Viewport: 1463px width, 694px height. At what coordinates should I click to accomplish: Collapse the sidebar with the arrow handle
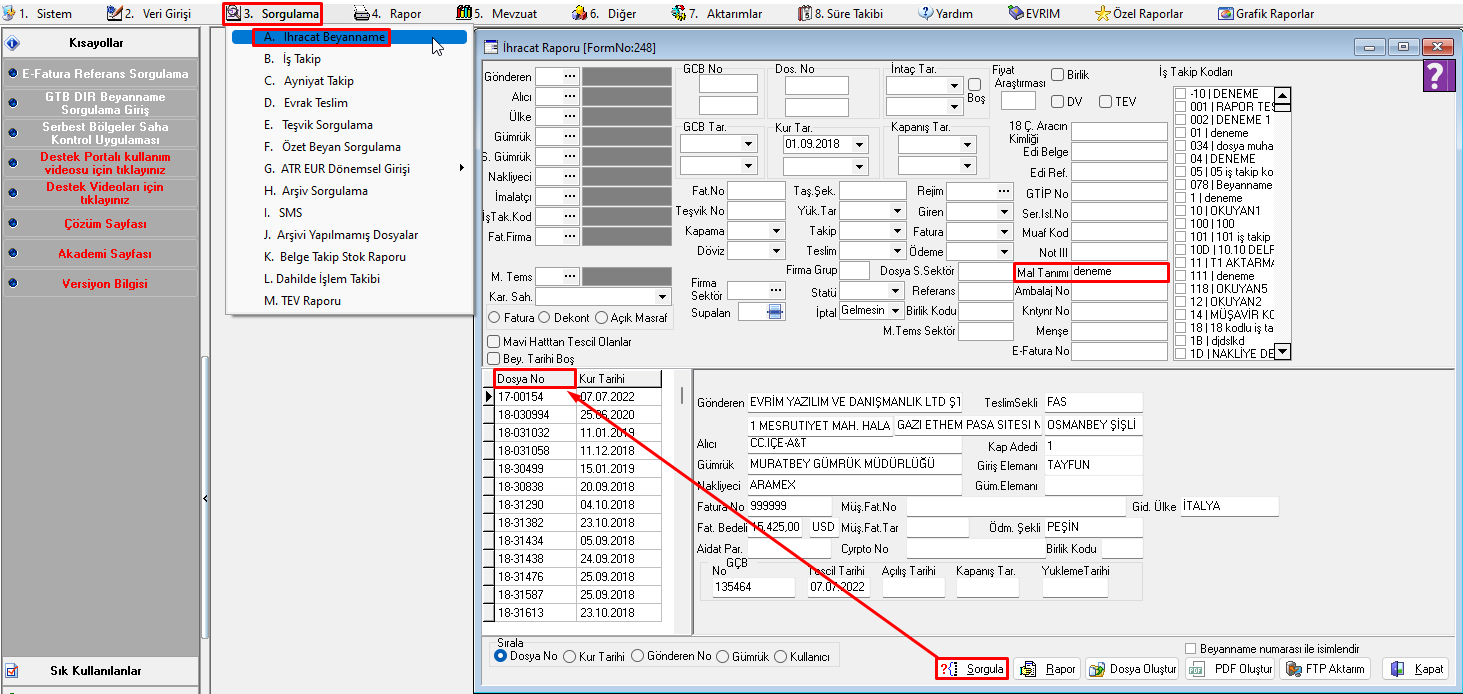(205, 498)
